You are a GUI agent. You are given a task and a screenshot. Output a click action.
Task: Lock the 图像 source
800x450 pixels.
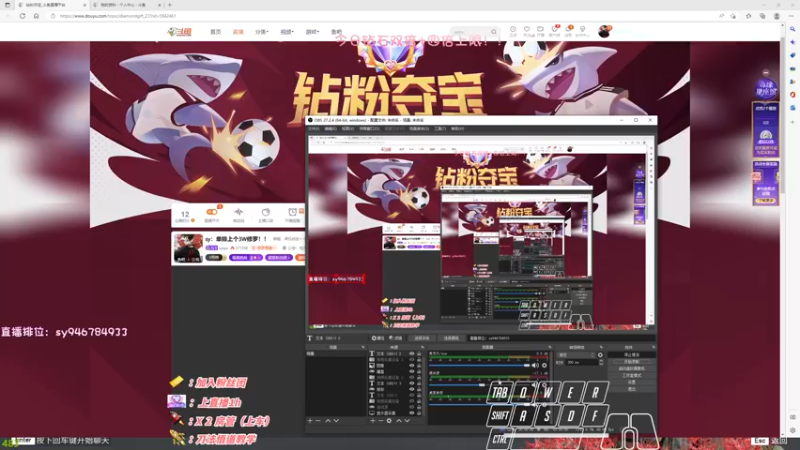[x=419, y=365]
